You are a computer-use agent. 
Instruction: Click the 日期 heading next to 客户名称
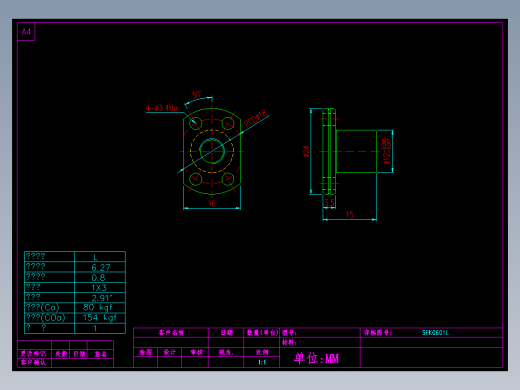click(227, 333)
